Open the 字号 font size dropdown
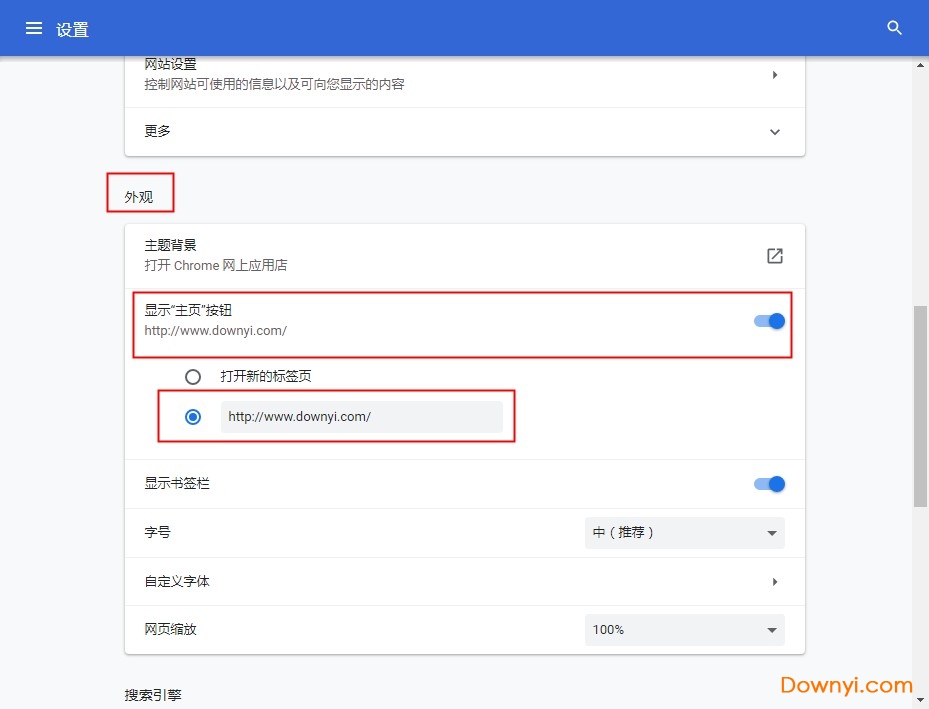The width and height of the screenshot is (929, 709). coord(684,533)
